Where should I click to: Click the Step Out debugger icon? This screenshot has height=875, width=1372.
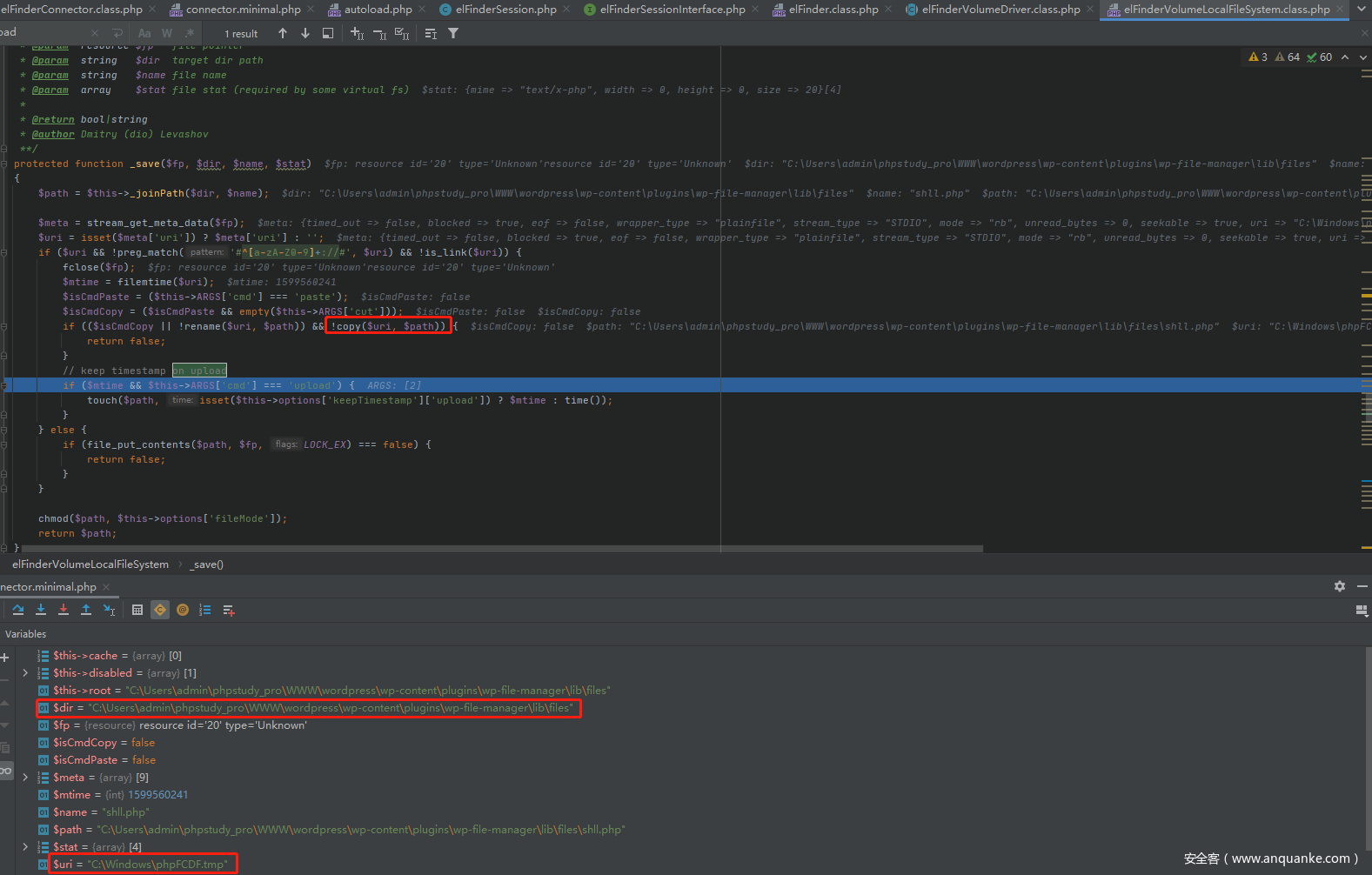coord(86,610)
